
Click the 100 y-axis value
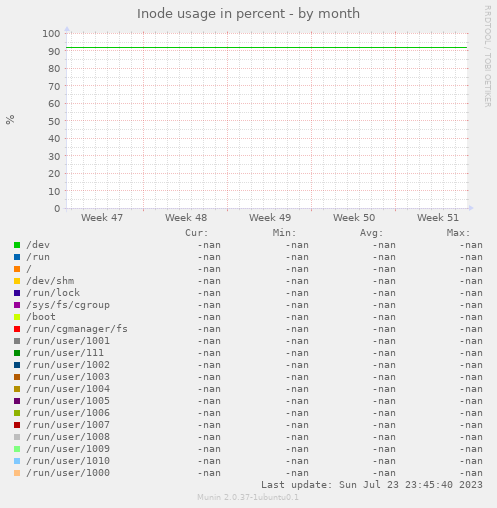pos(51,34)
